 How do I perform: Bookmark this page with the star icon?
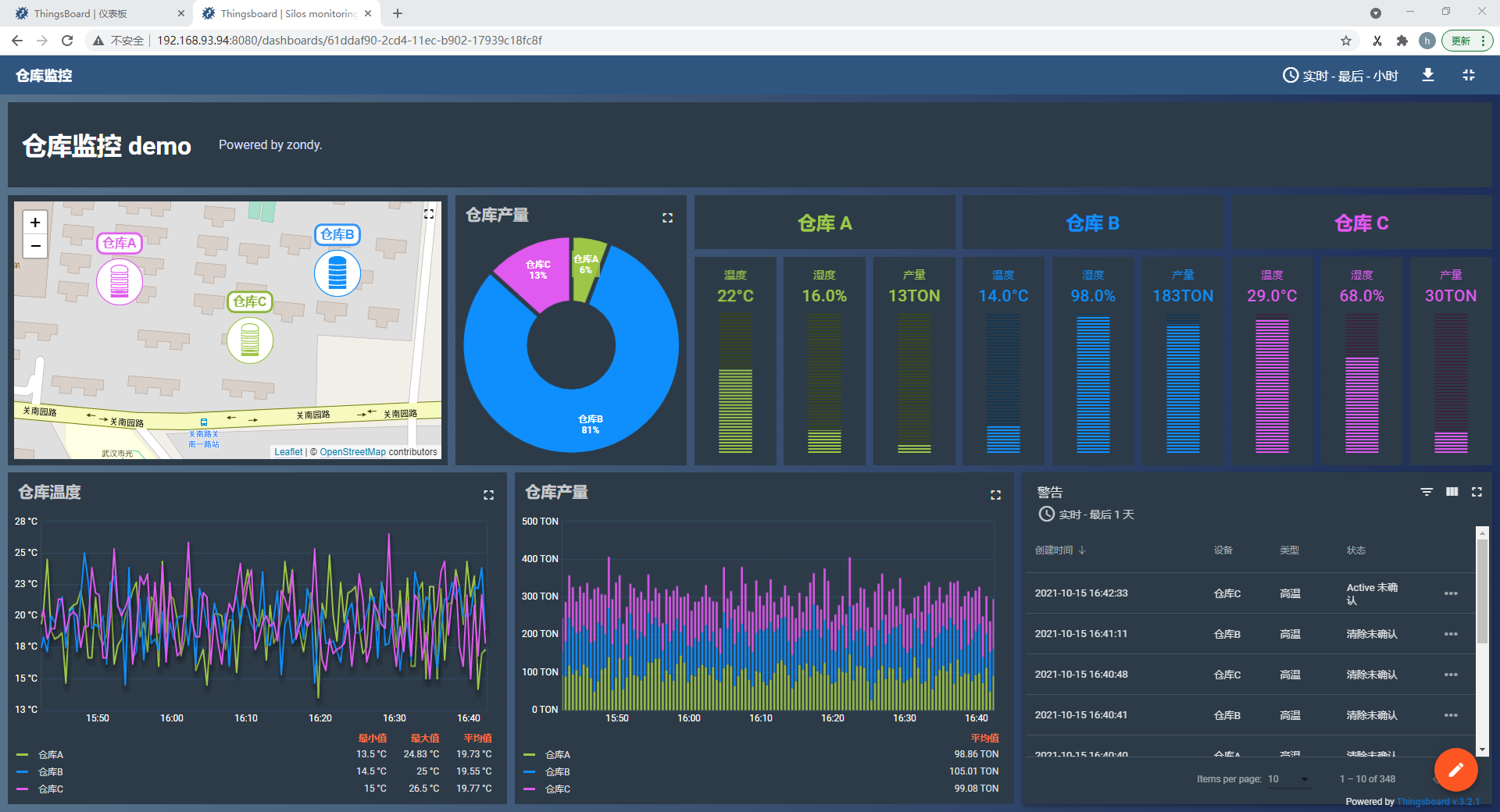tap(1346, 41)
